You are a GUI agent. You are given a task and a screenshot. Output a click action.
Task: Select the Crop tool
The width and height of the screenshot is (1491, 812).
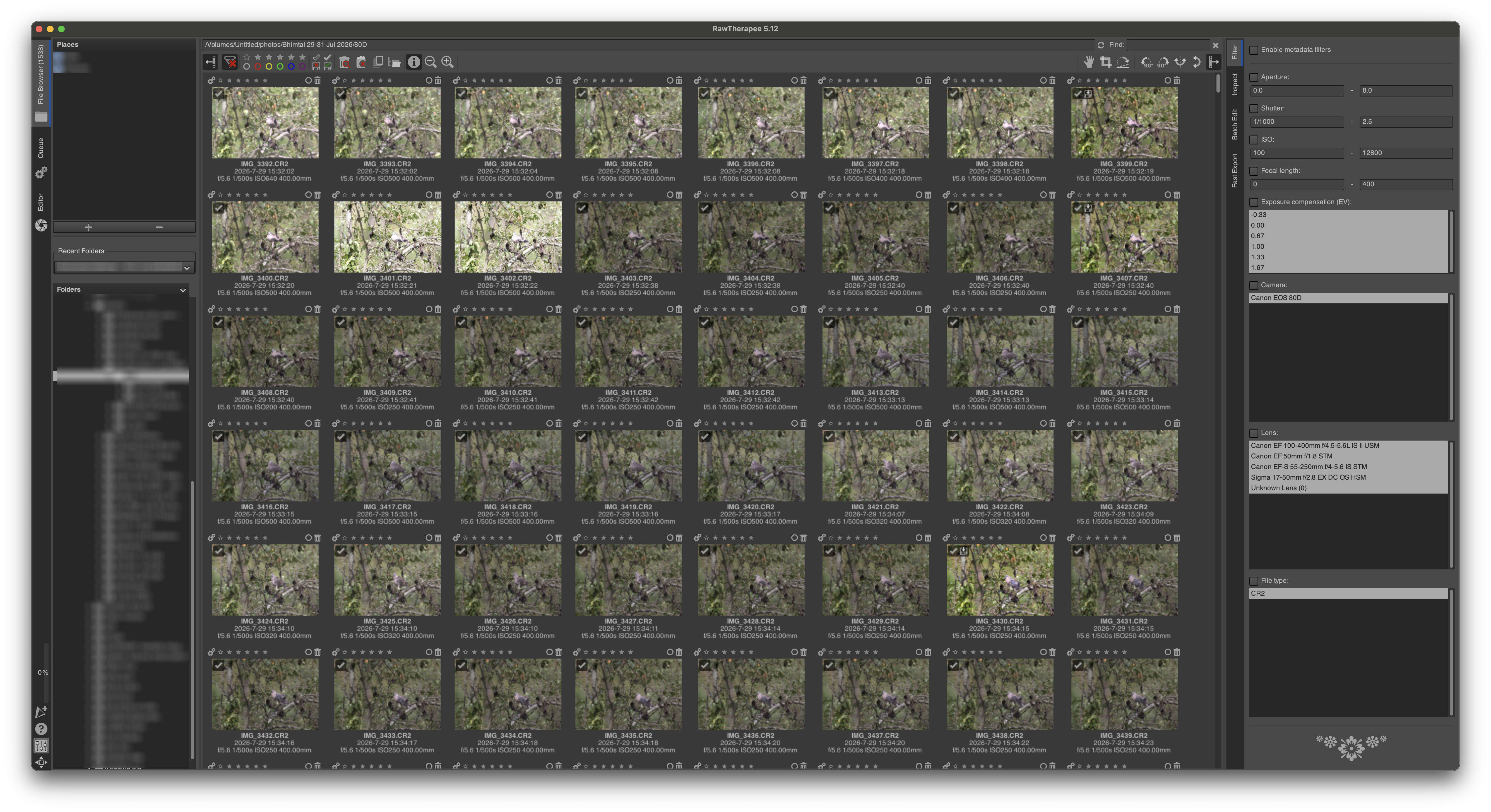coord(1105,62)
